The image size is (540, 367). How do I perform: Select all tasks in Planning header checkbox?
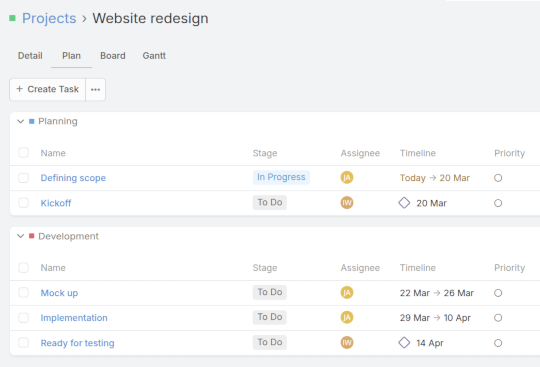point(23,153)
